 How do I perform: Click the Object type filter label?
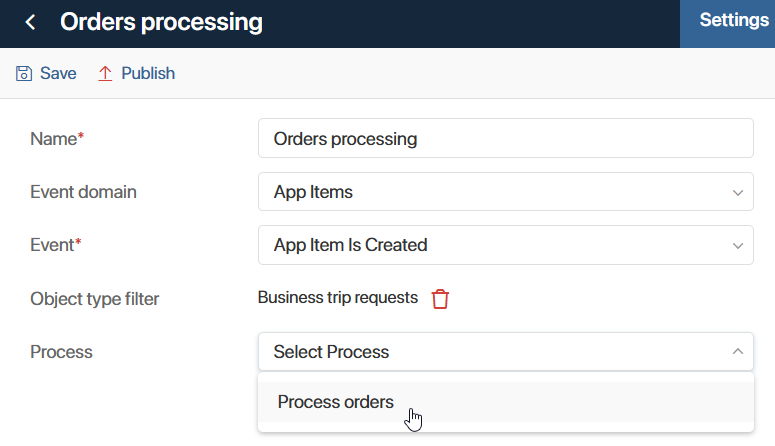click(94, 299)
